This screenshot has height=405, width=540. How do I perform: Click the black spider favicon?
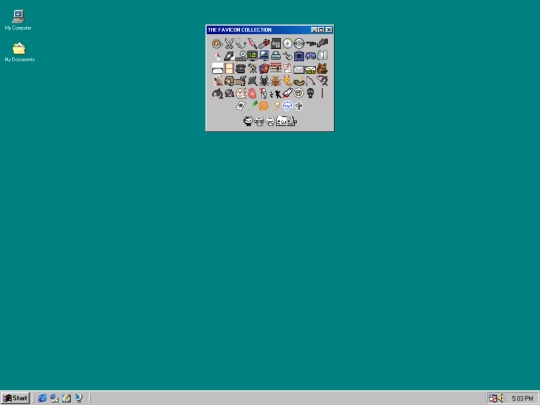click(x=264, y=81)
